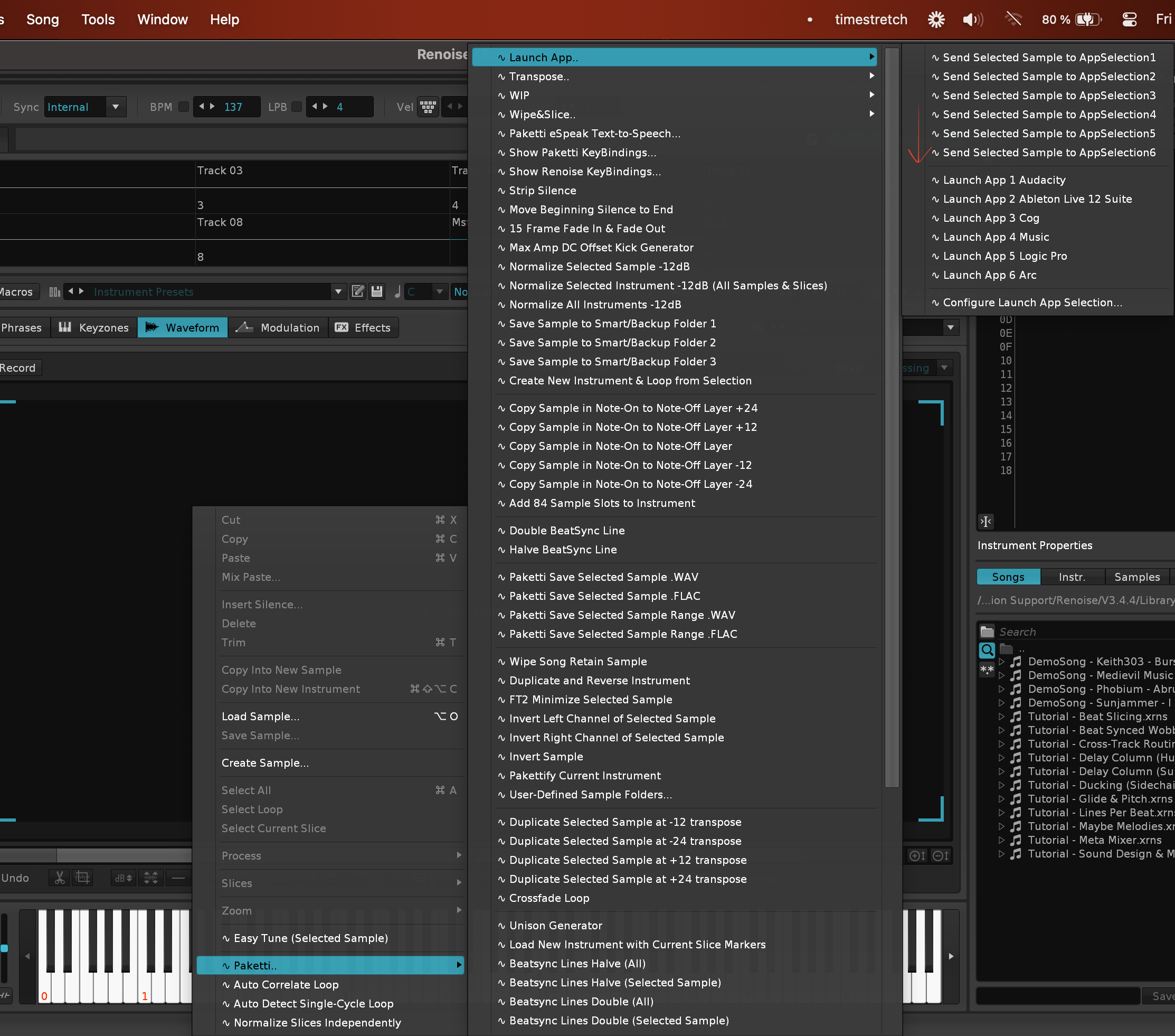Toggle the double-asterisk filter button in the browser

coord(987,669)
